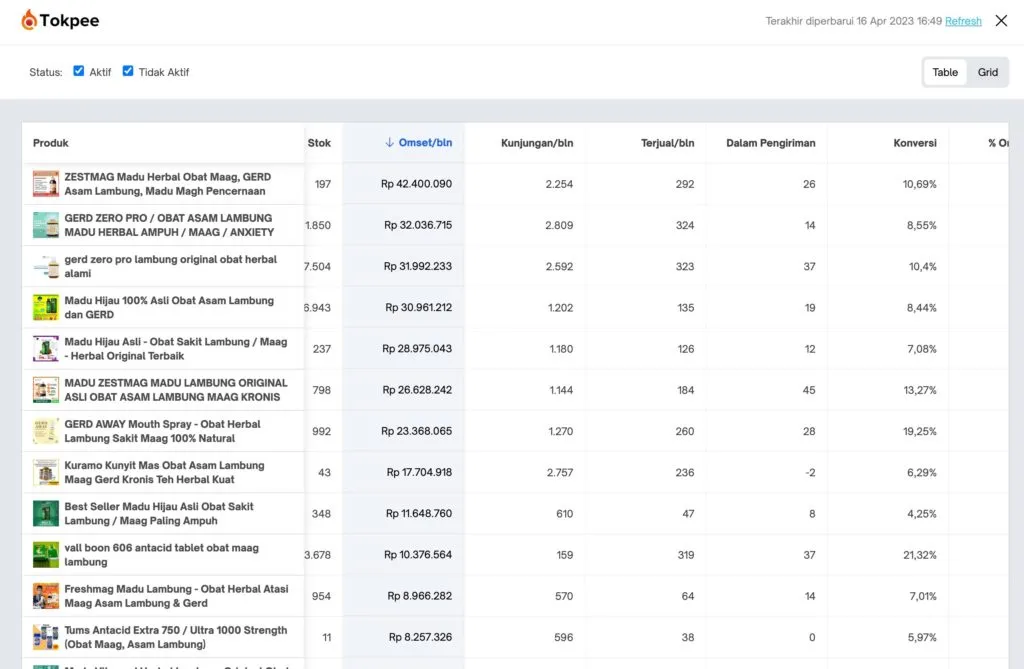Toggle the Tidak Aktif checkbox
Image resolution: width=1024 pixels, height=669 pixels.
point(128,71)
